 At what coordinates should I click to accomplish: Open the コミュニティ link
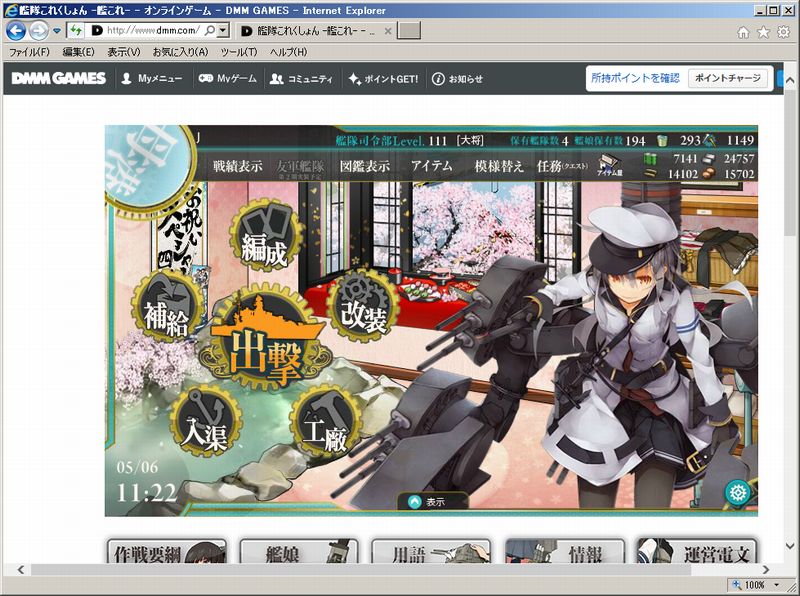[301, 79]
